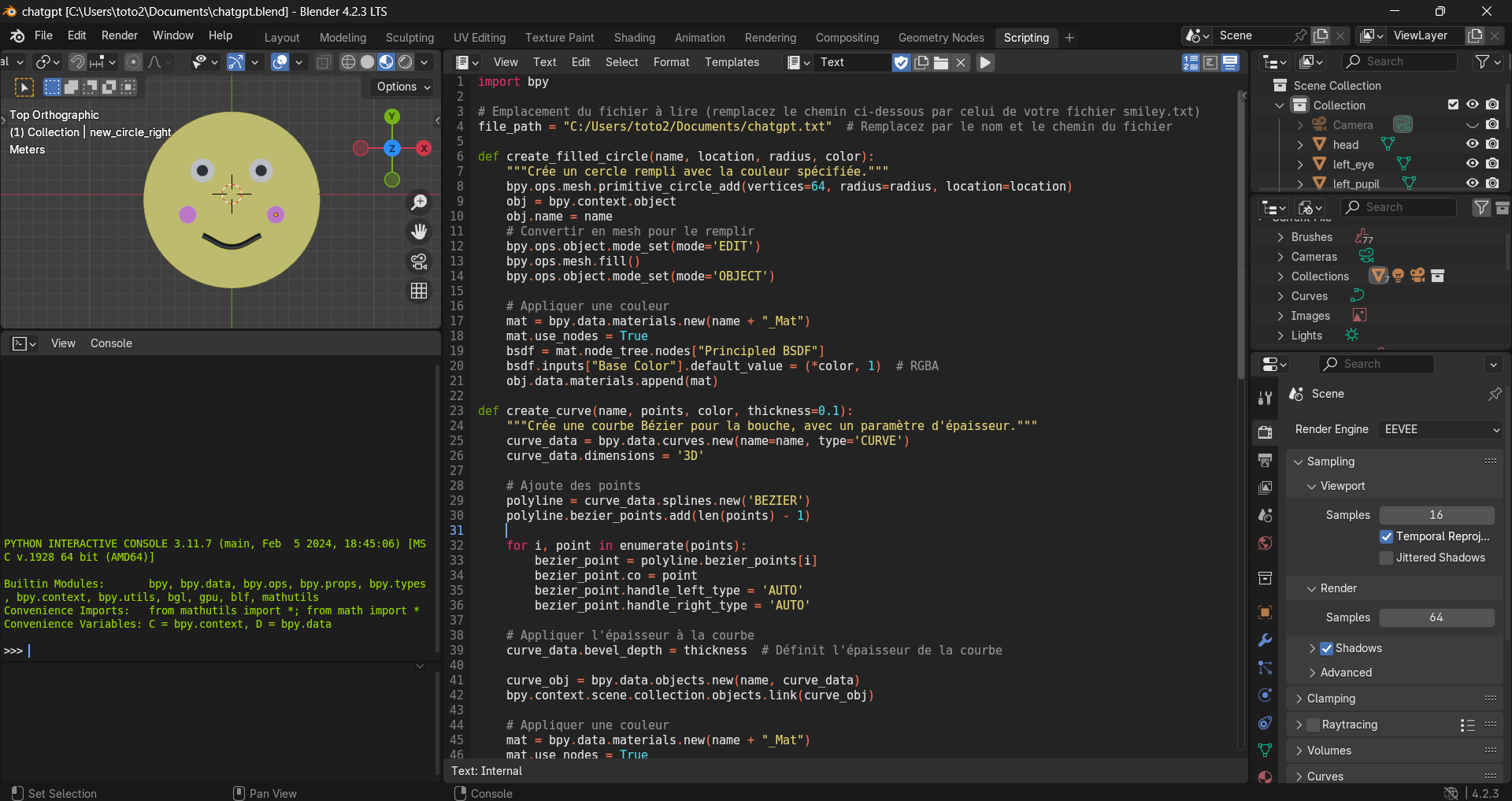Open the Templates menu
Viewport: 1512px width, 801px height.
(x=732, y=62)
